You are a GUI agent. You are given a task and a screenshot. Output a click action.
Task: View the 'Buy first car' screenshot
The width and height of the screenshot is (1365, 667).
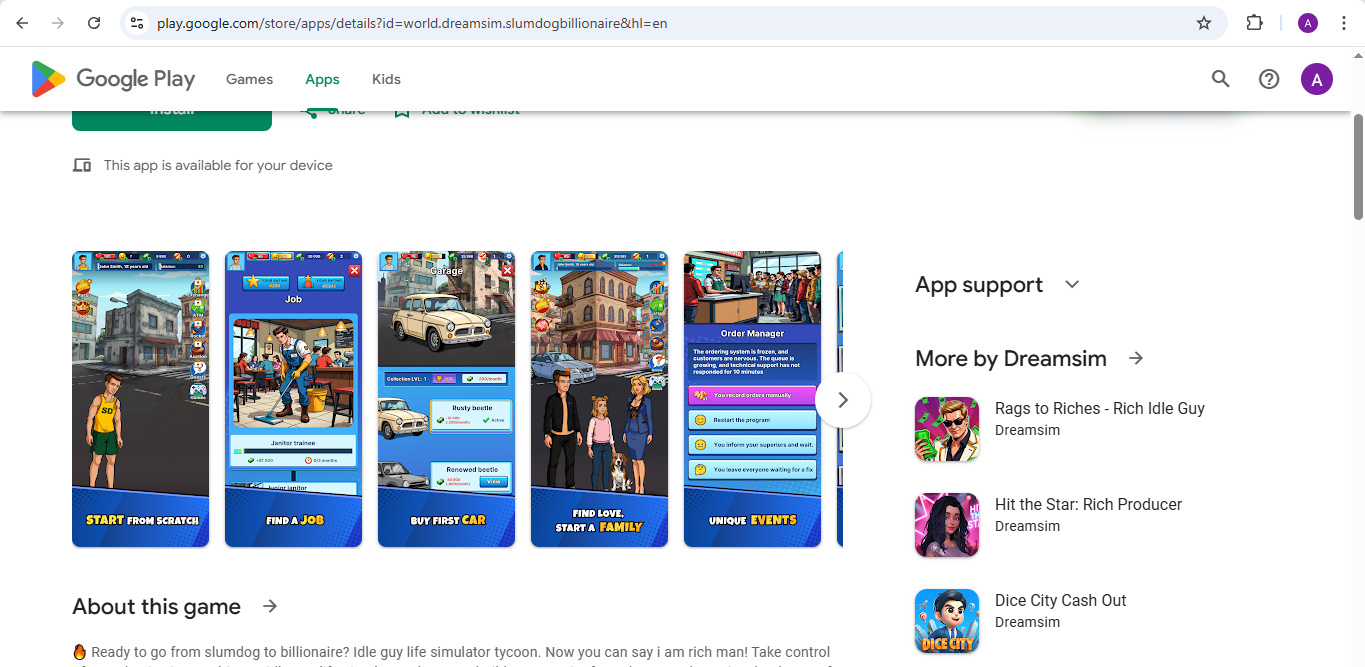(x=446, y=399)
